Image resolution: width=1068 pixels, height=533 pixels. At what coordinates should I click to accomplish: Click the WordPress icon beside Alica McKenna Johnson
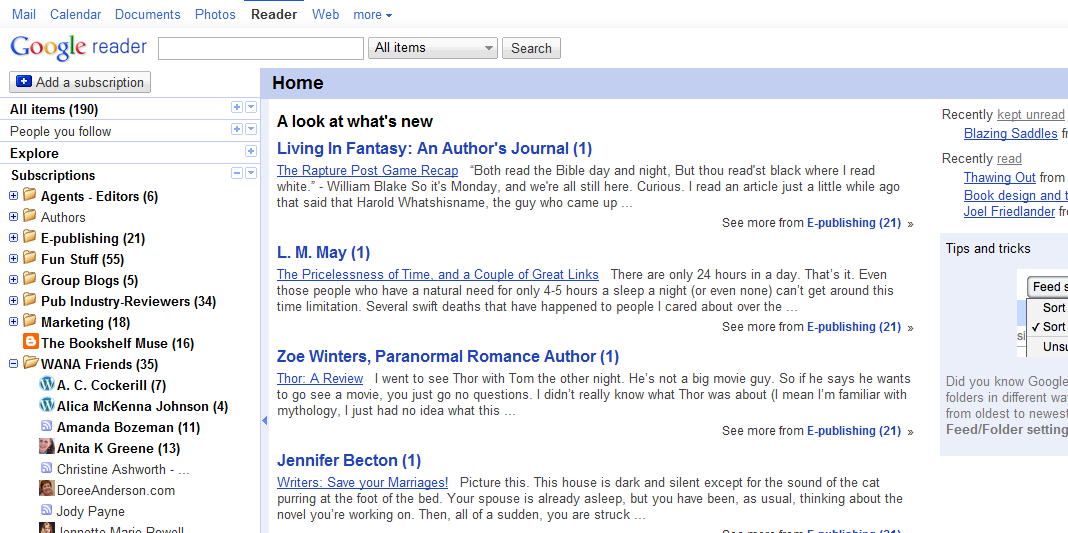tap(46, 406)
